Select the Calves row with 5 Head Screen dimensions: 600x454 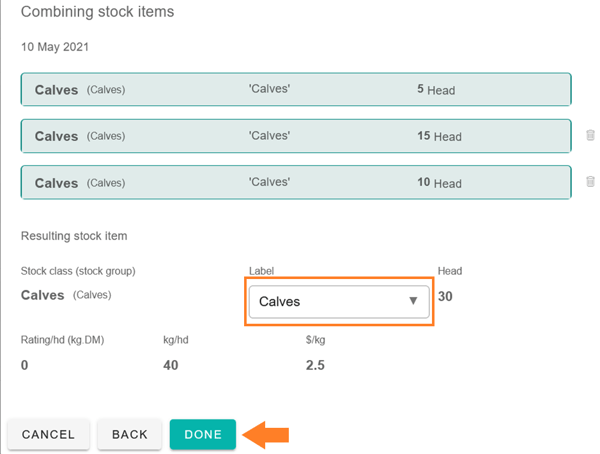tap(295, 90)
